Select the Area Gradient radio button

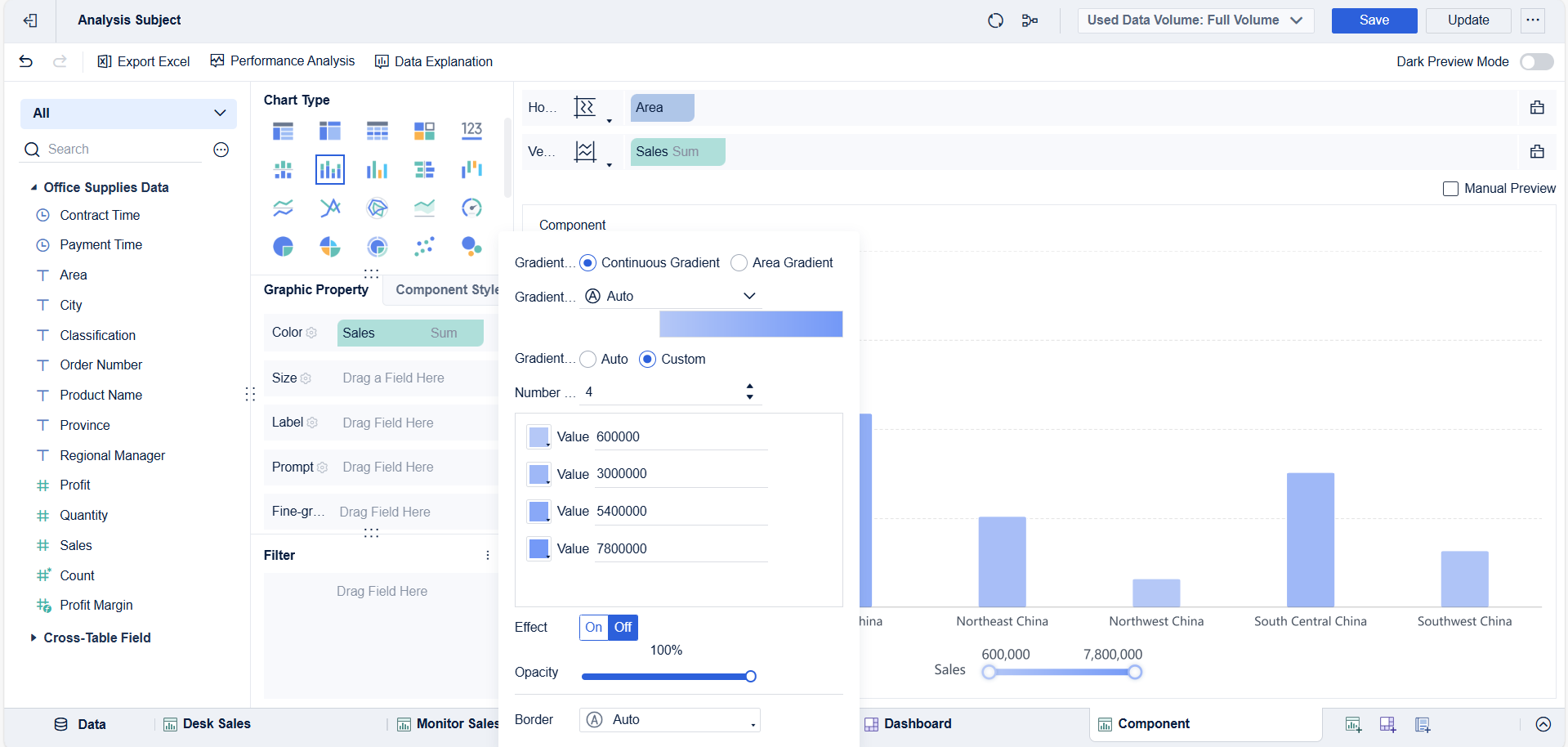[x=739, y=263]
